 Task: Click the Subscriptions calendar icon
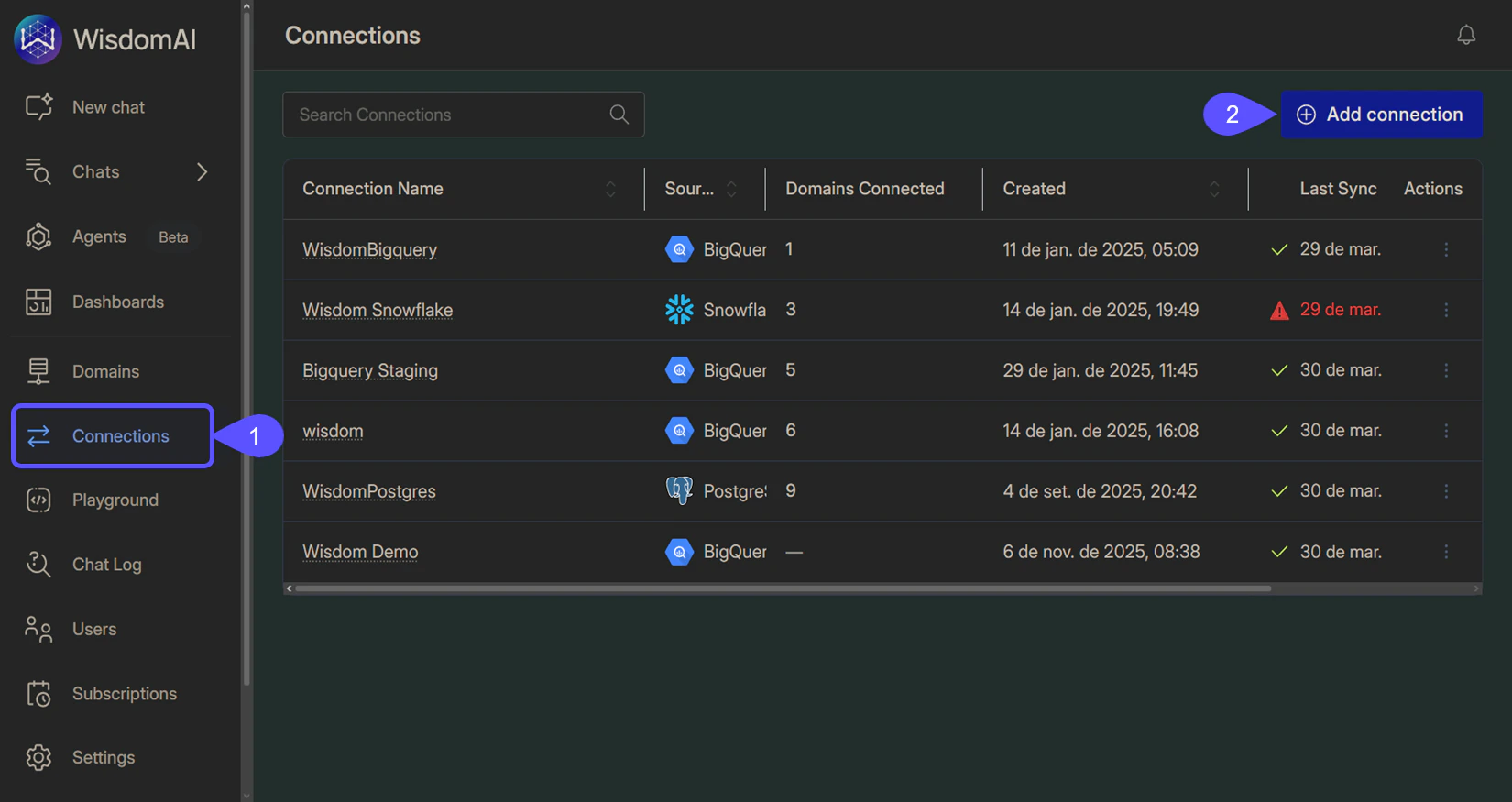(38, 694)
